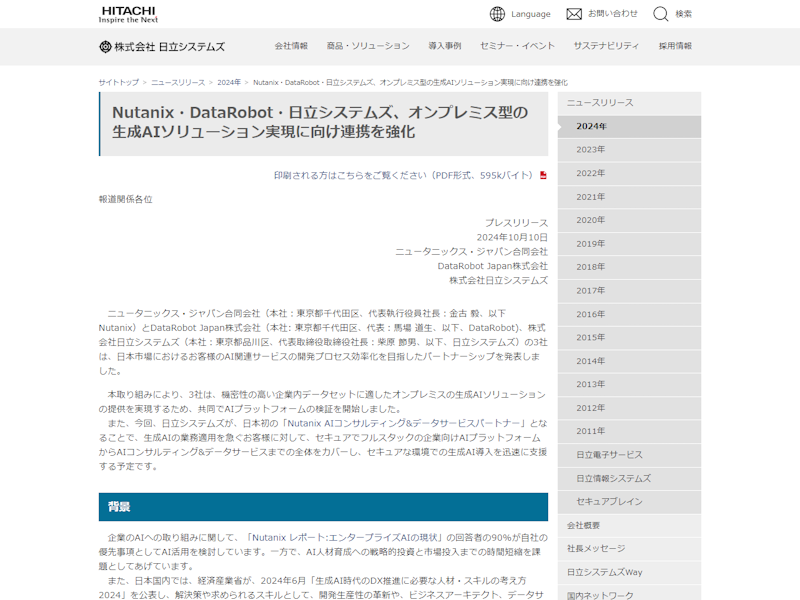Open search via magnifier icon
800x600 pixels.
(x=661, y=14)
